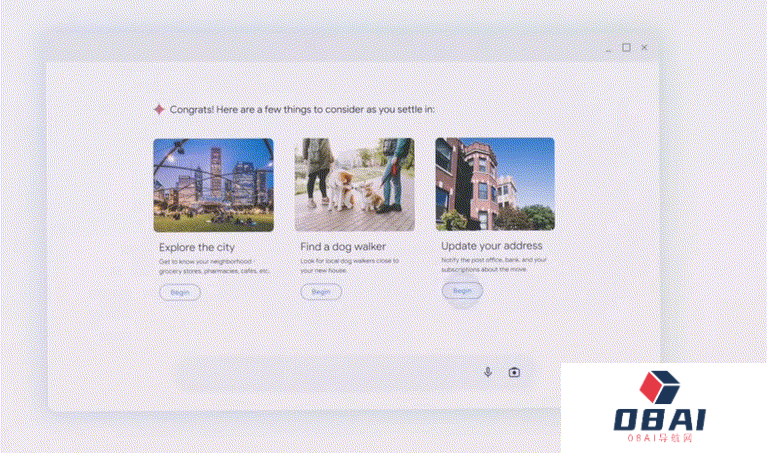Begin the Update your address suggestion

(462, 291)
